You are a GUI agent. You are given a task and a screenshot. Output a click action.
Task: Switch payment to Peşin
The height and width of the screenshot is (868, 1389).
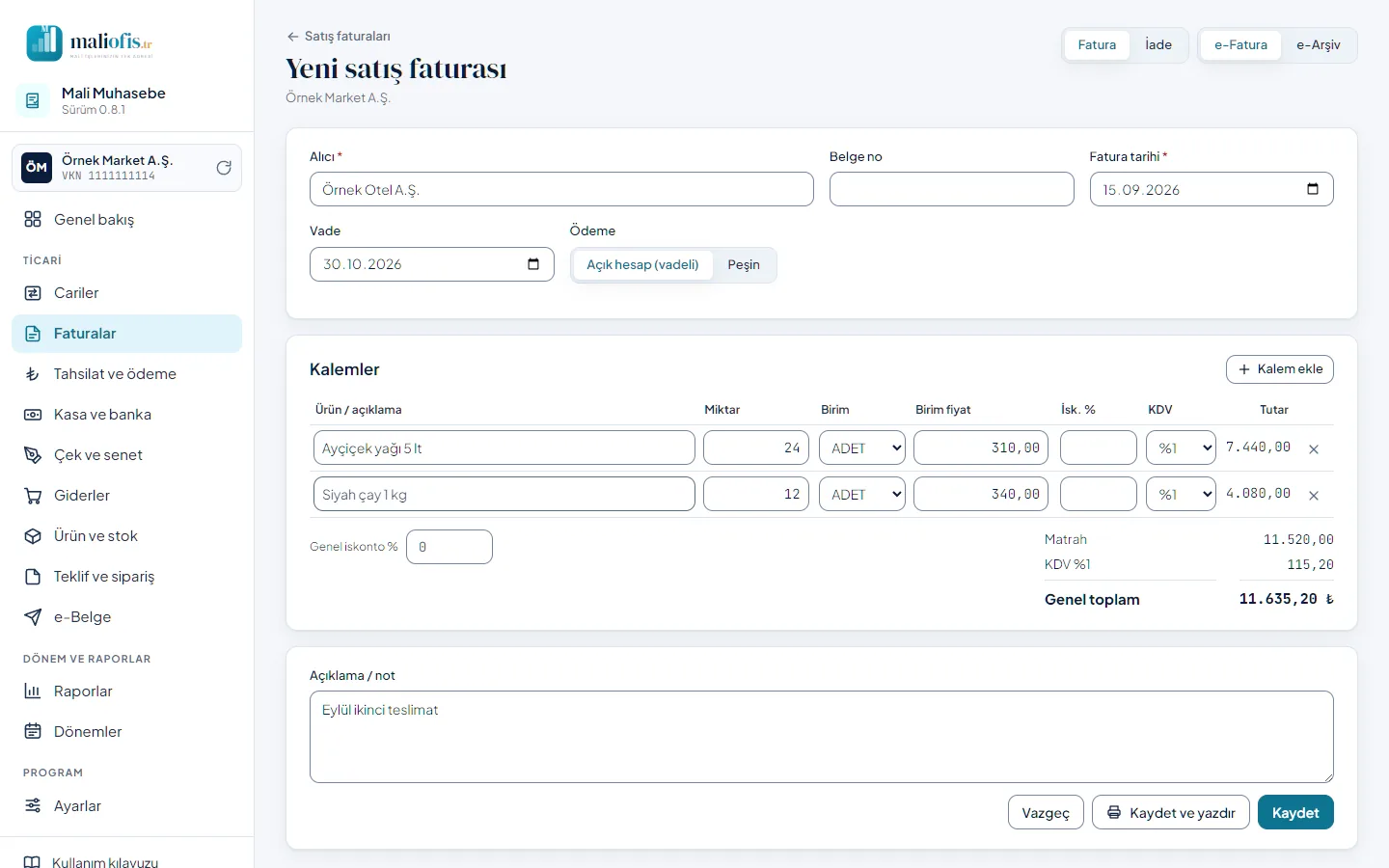744,265
